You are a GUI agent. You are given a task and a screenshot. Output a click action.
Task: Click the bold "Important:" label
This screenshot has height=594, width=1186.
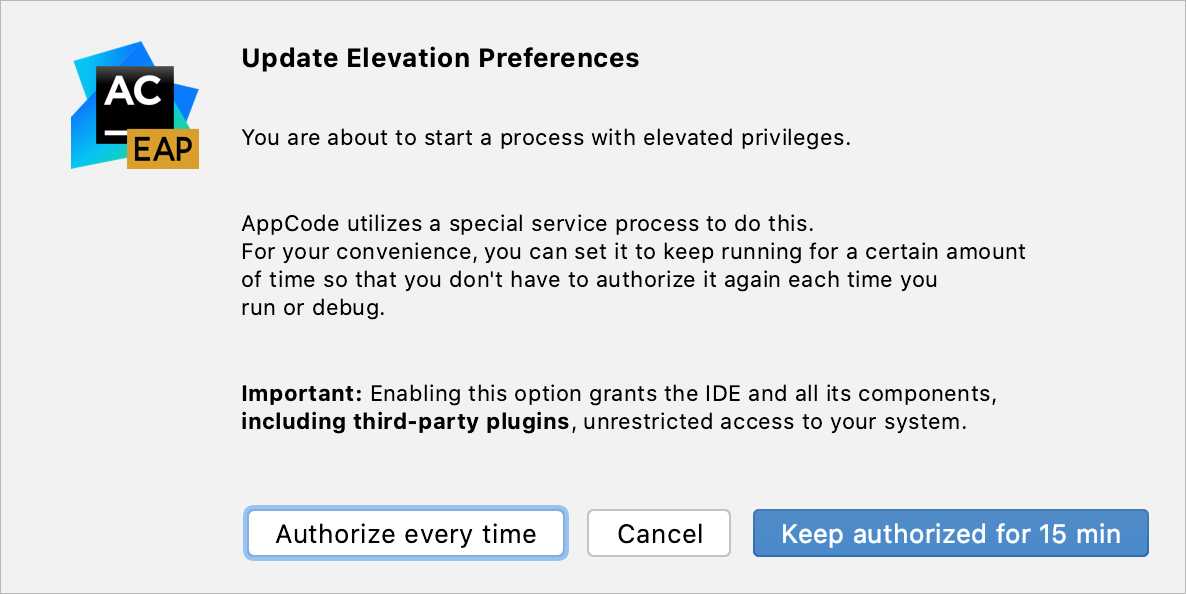click(x=301, y=391)
